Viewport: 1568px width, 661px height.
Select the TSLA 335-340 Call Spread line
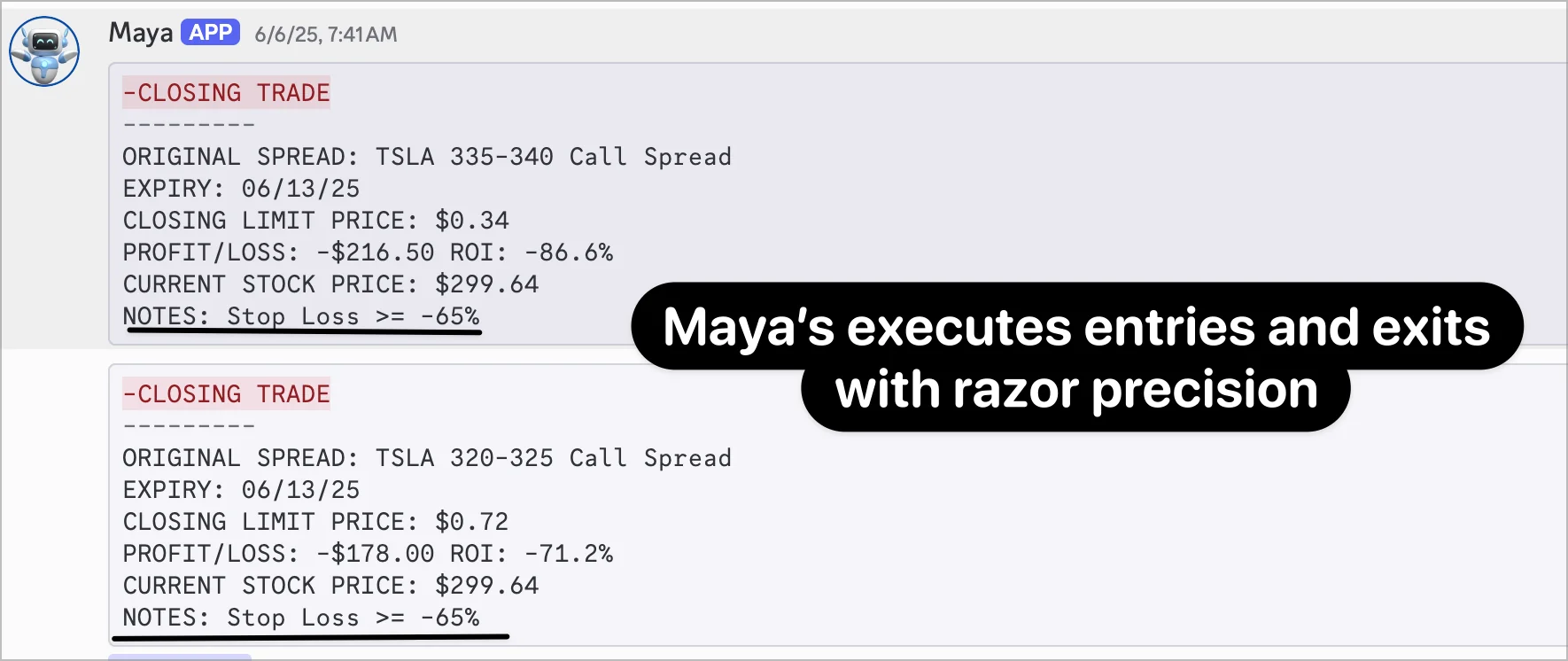tap(425, 157)
